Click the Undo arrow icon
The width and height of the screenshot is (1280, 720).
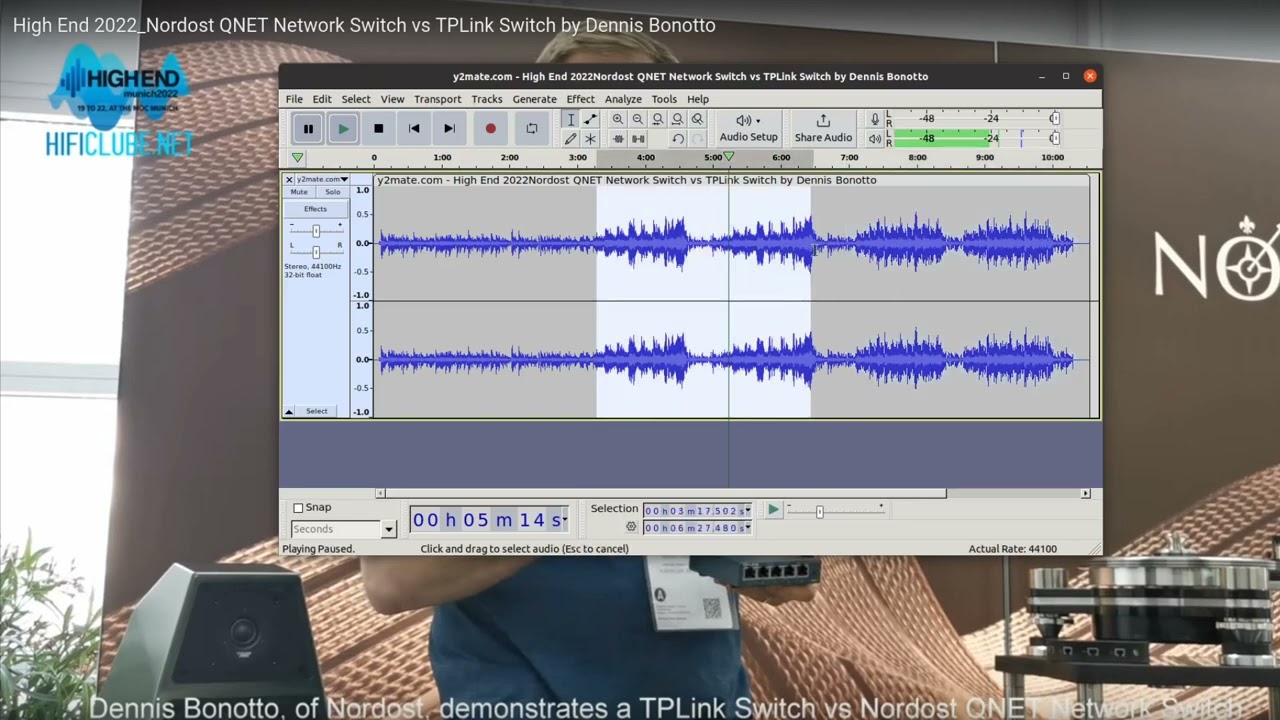coord(678,139)
